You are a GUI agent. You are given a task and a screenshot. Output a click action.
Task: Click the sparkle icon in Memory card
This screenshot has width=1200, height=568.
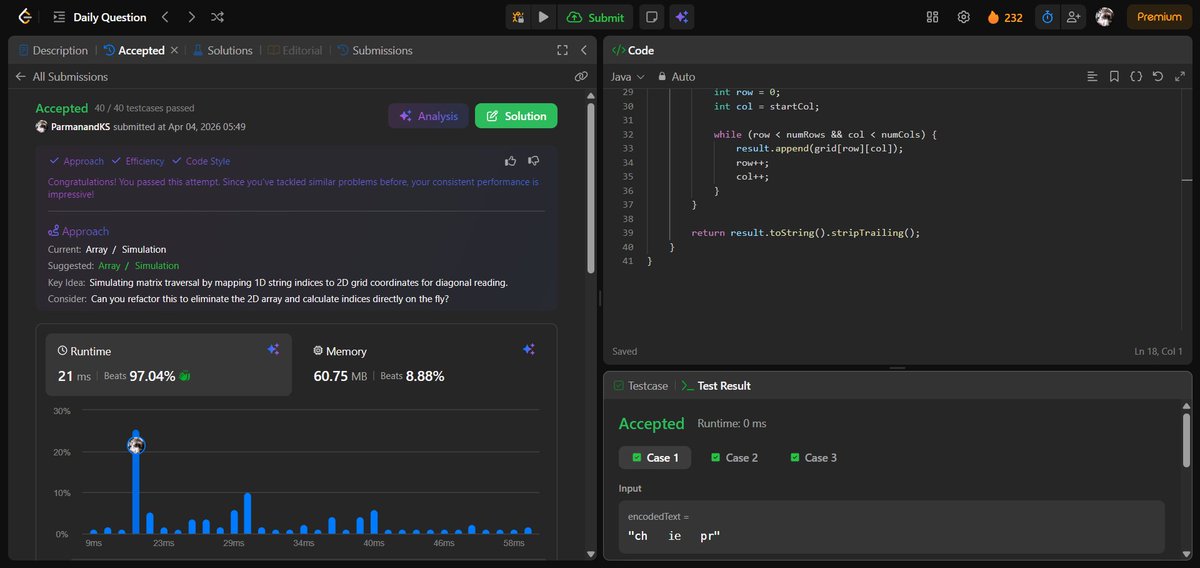(x=529, y=349)
